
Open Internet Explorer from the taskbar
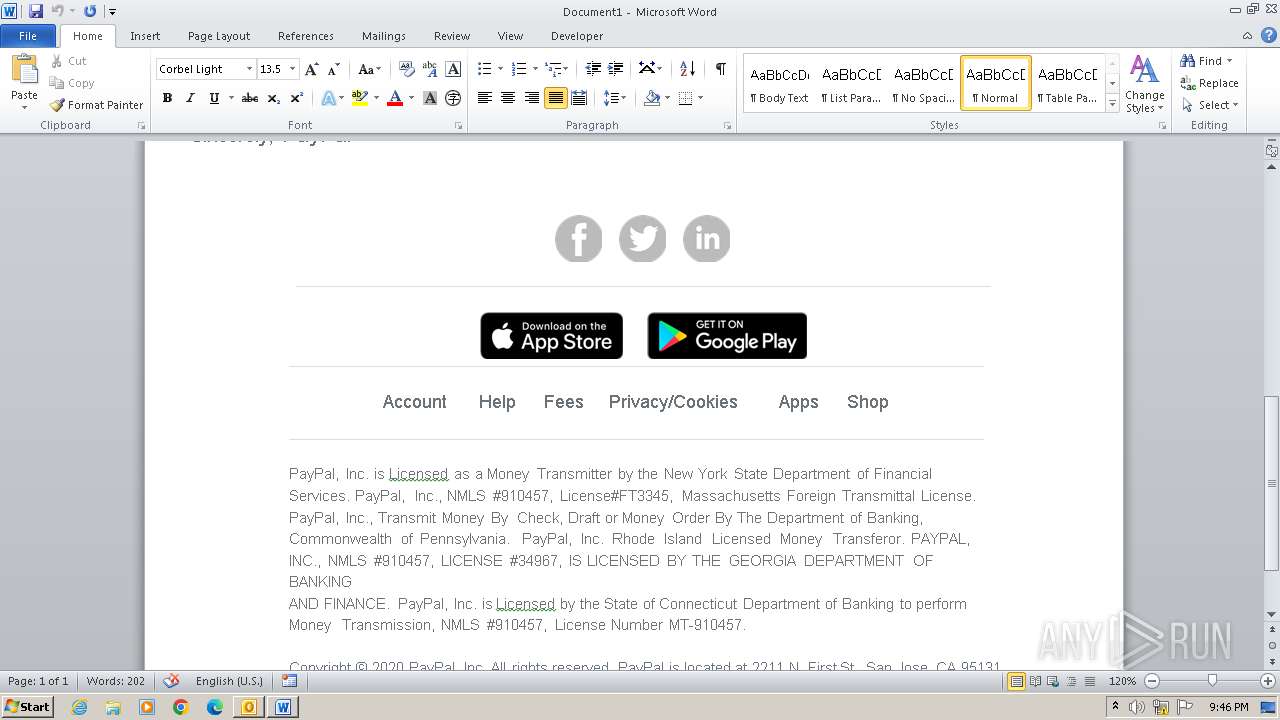coord(79,707)
